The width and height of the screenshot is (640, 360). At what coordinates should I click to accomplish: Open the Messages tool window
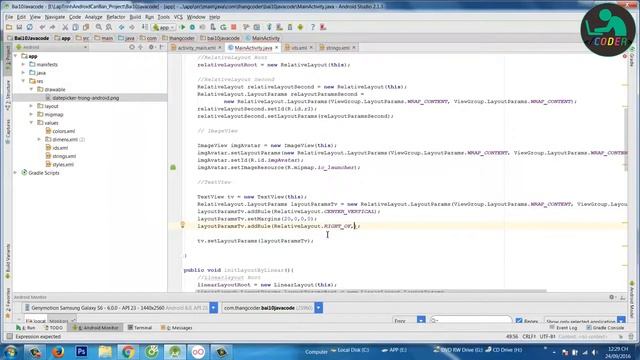click(x=176, y=328)
